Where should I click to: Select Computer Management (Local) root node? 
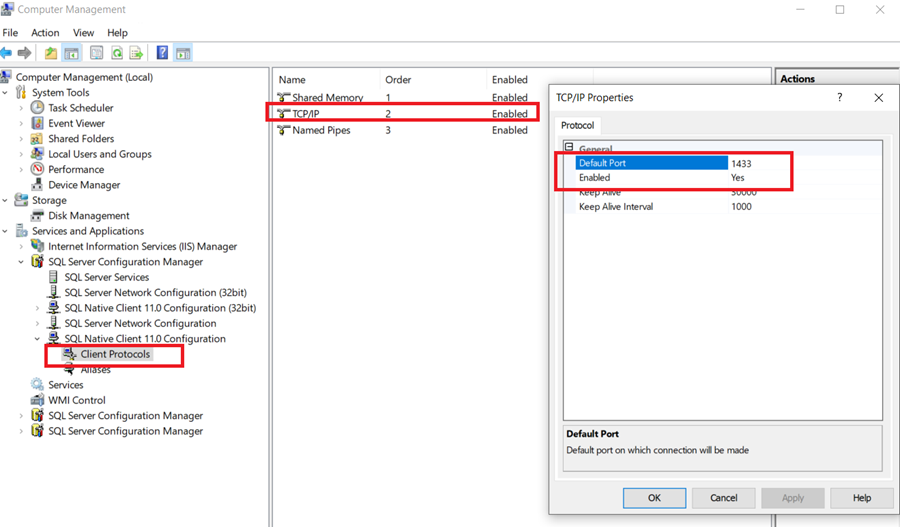click(x=84, y=77)
